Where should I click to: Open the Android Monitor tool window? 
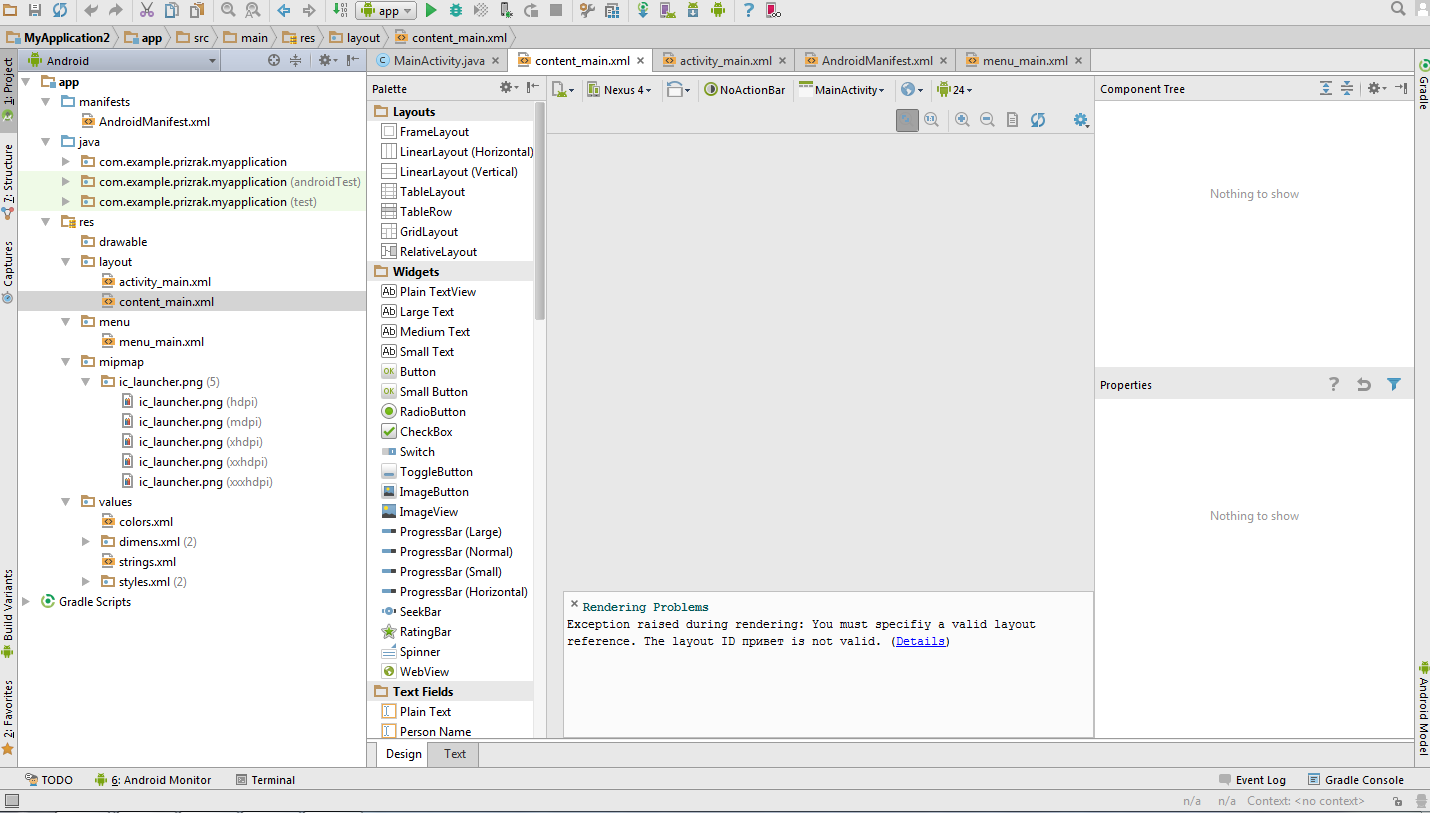(x=153, y=780)
